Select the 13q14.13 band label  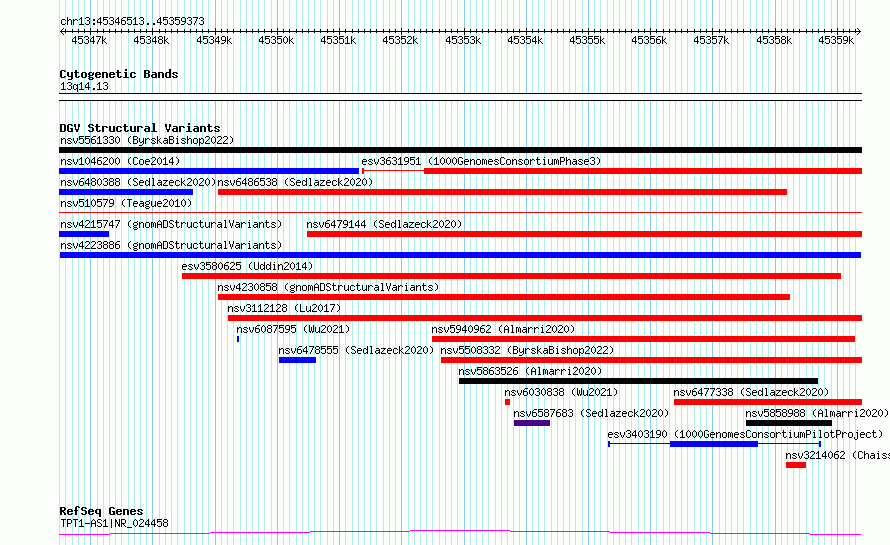tap(84, 86)
